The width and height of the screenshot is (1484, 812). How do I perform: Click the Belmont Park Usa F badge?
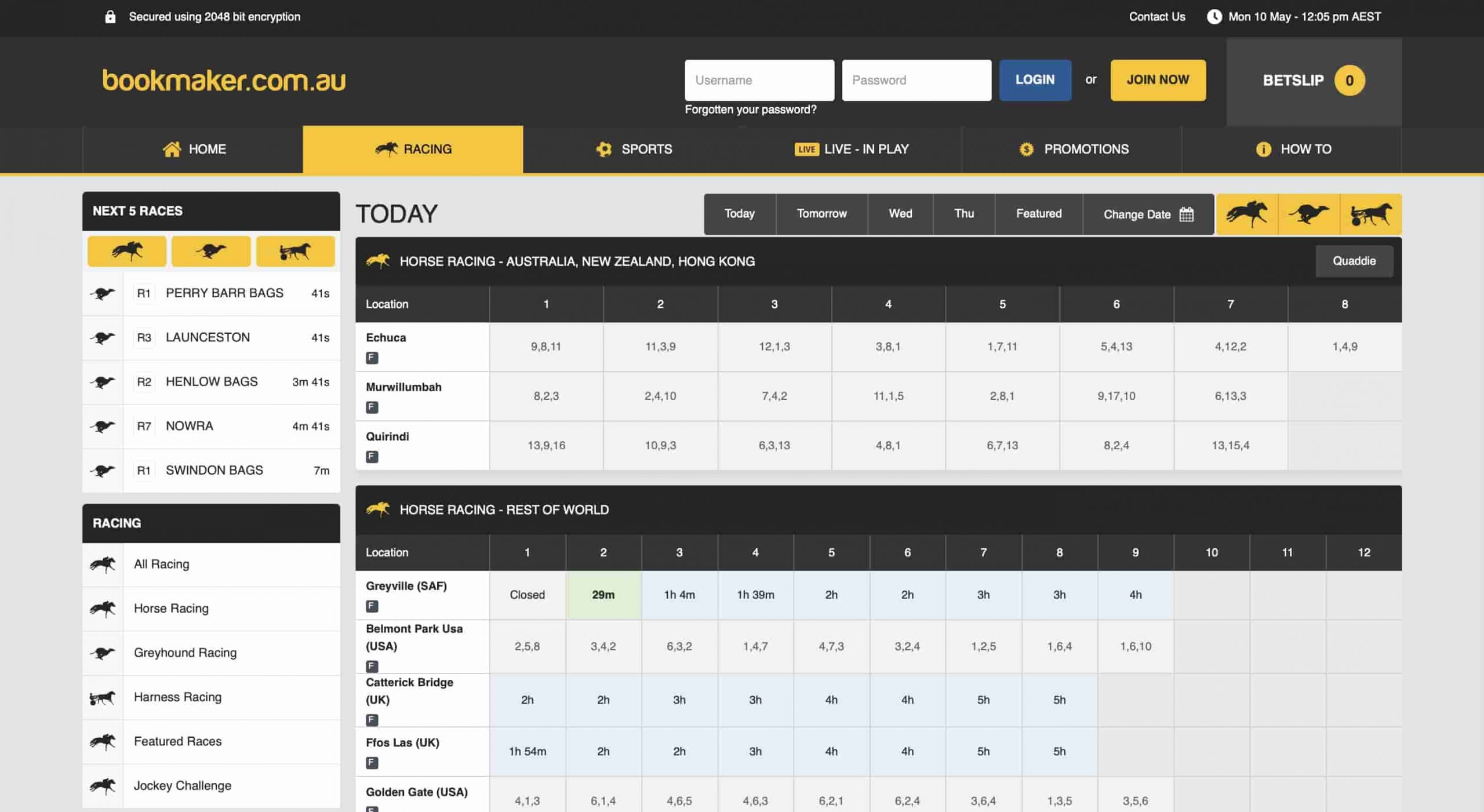coord(372,665)
